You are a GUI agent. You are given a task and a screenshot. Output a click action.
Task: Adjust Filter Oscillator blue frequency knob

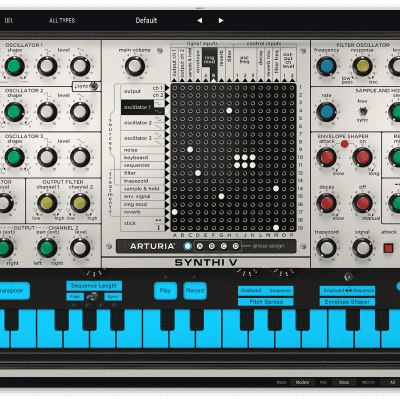(x=326, y=66)
